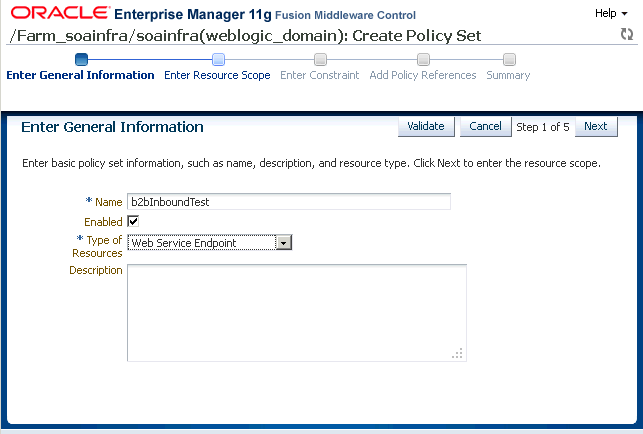Click the Oracle logo
The height and width of the screenshot is (434, 643).
click(x=60, y=13)
